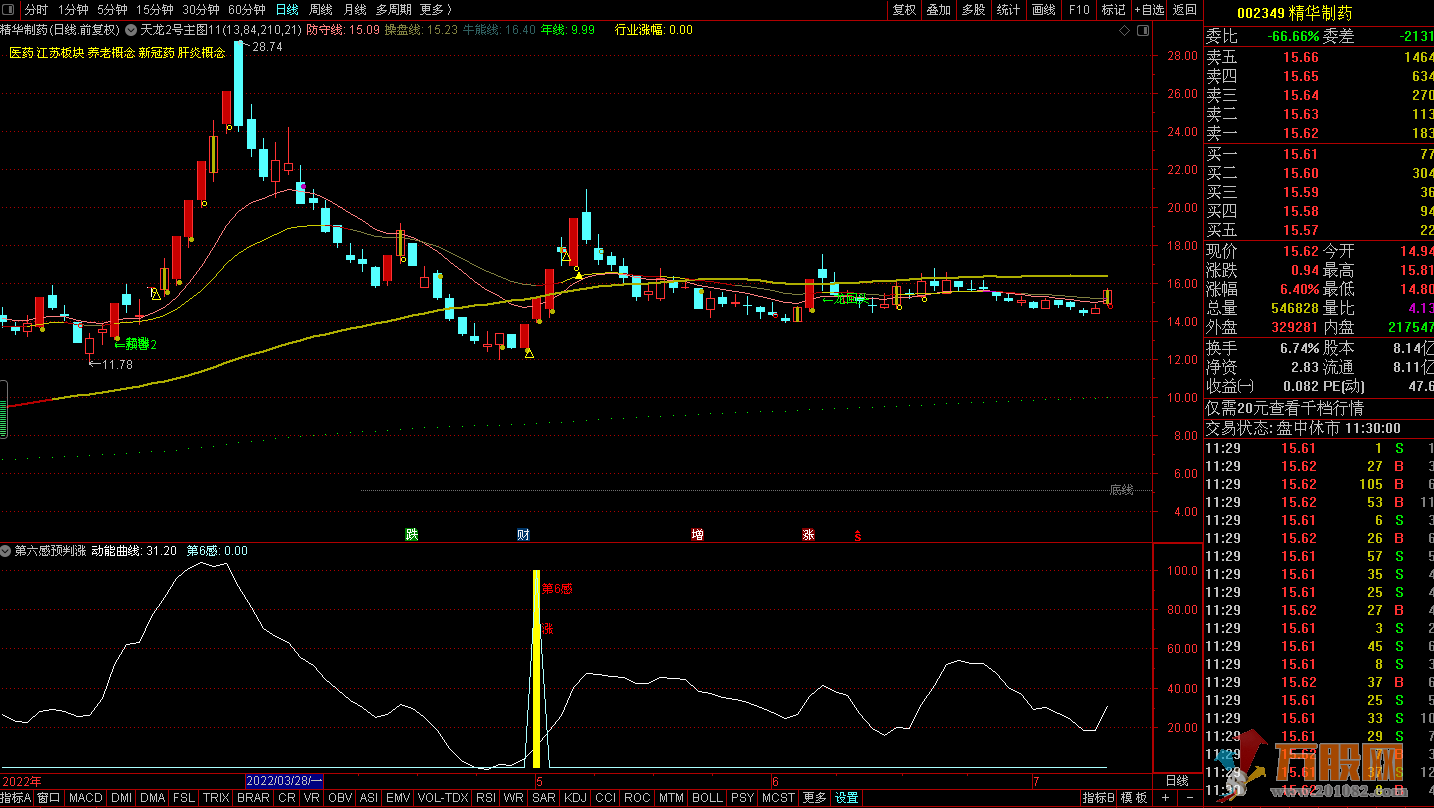Switch indicator to DMA
The width and height of the screenshot is (1434, 808).
153,798
